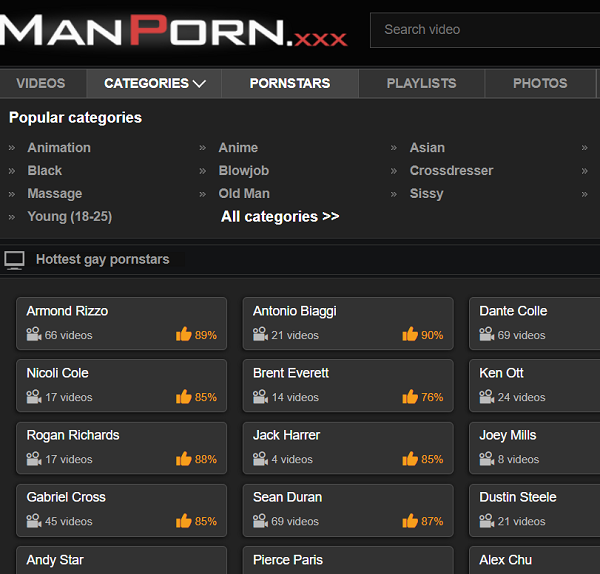Open the Brent Everett card
This screenshot has width=600, height=574.
(x=348, y=385)
